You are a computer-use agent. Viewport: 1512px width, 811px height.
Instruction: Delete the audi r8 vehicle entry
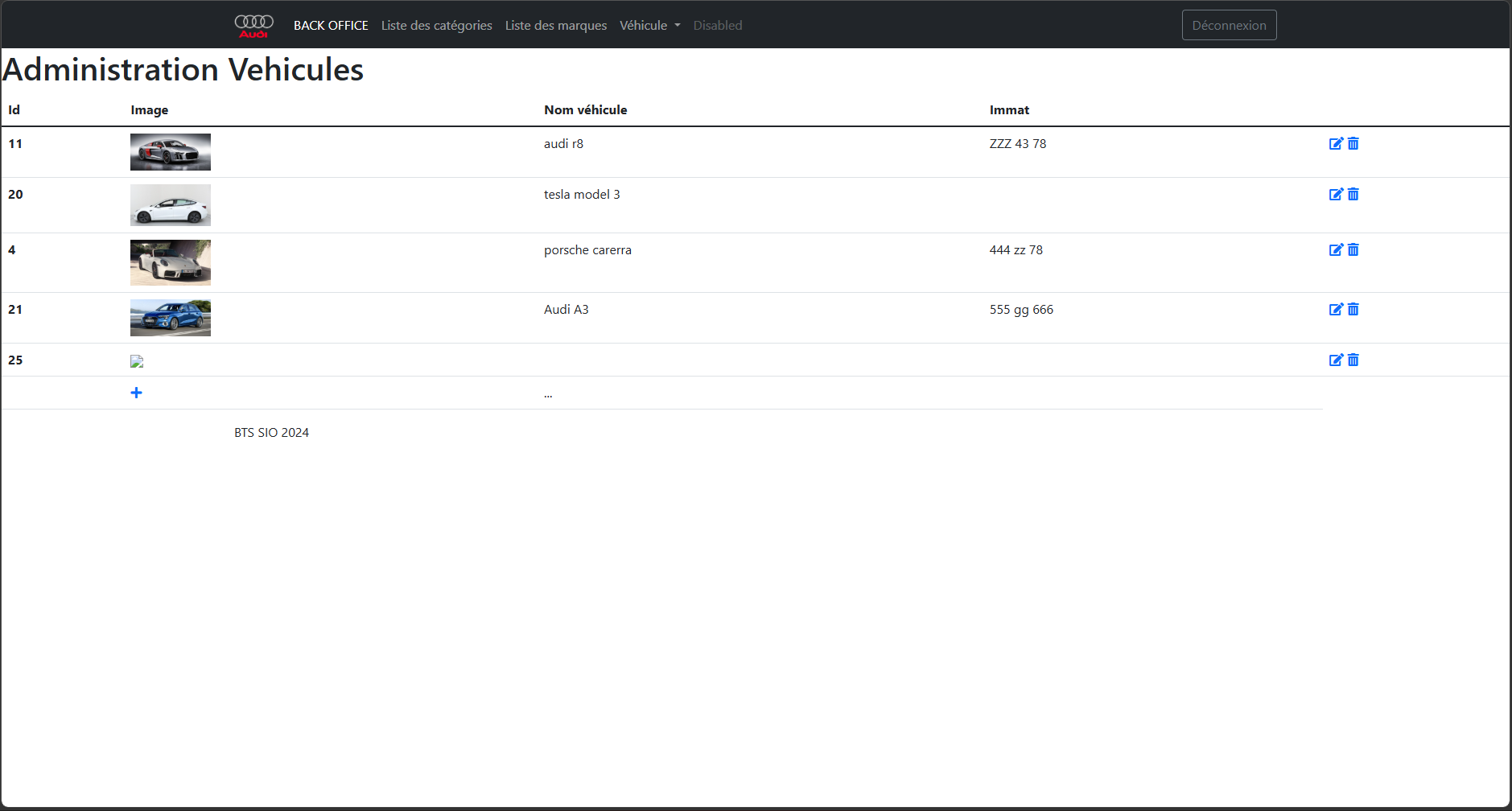pos(1353,143)
